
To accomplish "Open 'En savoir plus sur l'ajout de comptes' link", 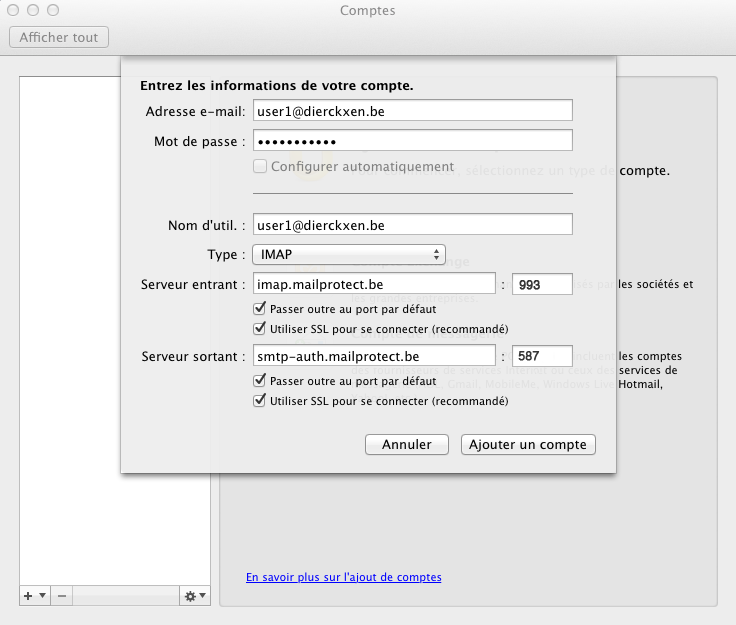I will click(343, 577).
